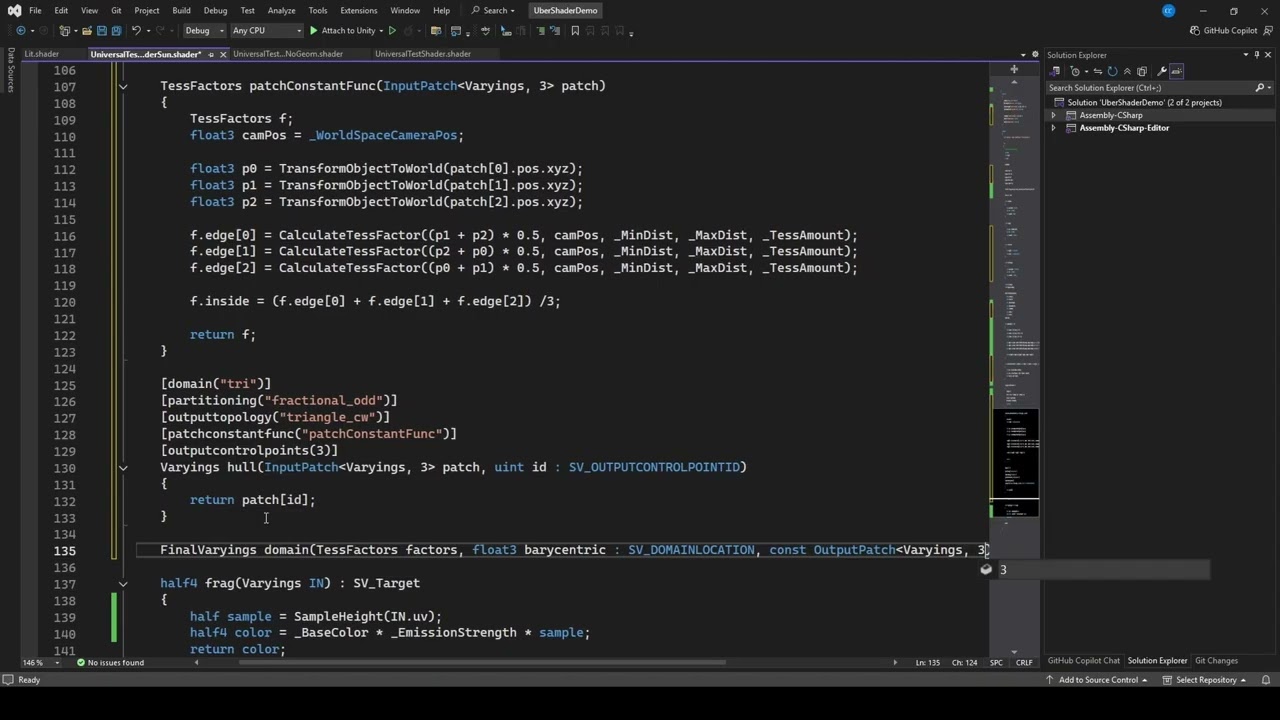Viewport: 1280px width, 720px height.
Task: Toggle auto-hide pin on Solution Explorer
Action: pyautogui.click(x=1257, y=55)
